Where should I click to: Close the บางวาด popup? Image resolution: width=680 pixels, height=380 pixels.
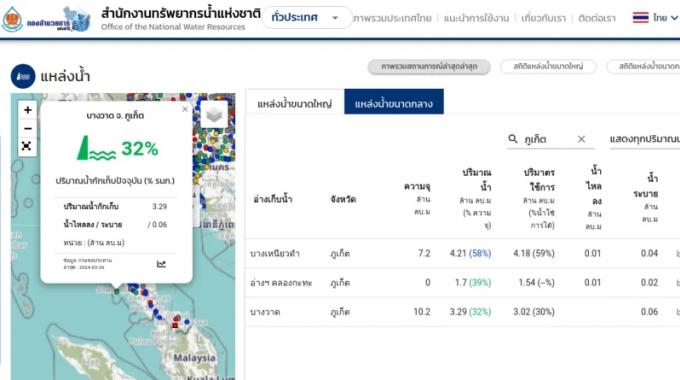[185, 109]
